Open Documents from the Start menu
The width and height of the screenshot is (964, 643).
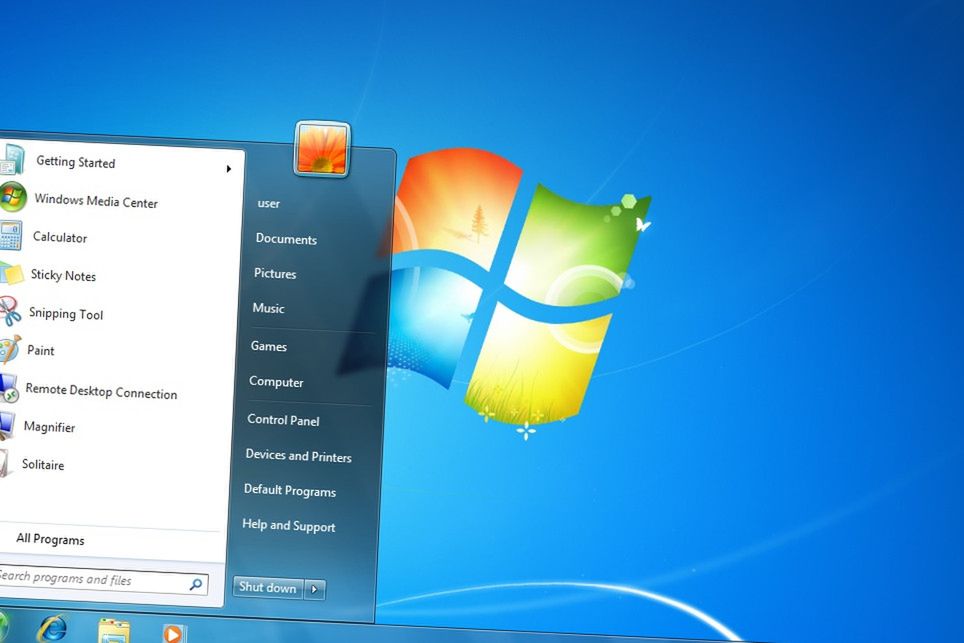coord(286,239)
